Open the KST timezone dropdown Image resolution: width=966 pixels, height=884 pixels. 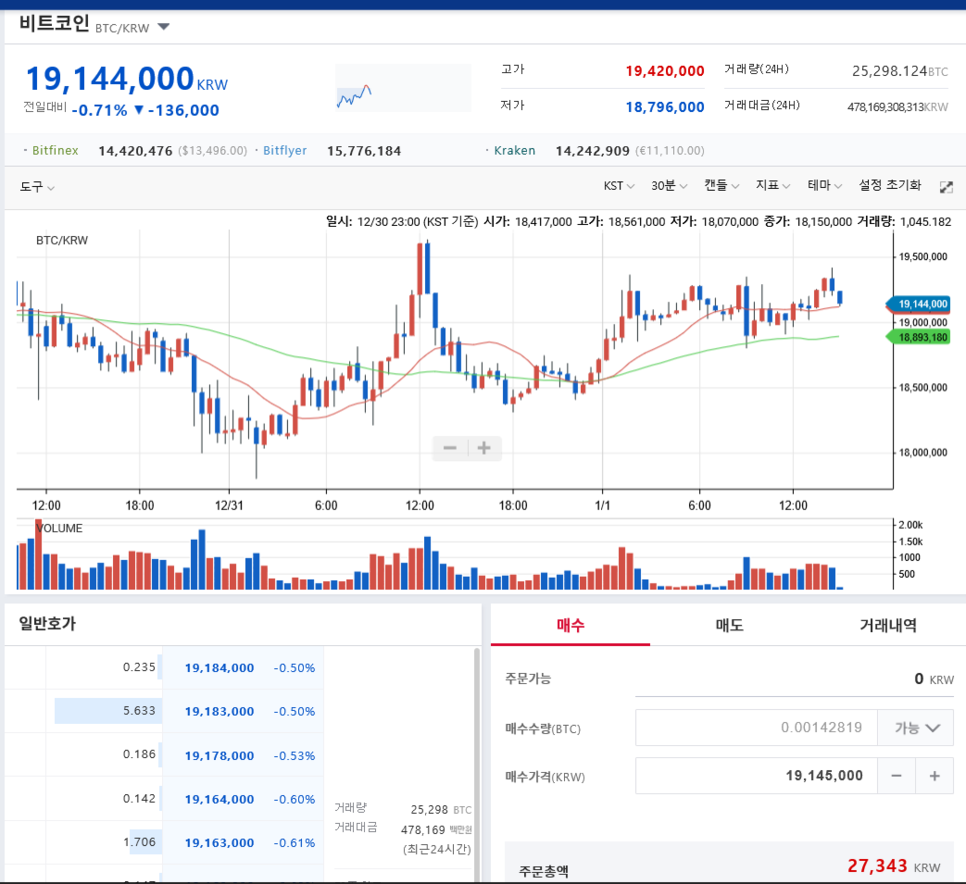pos(619,185)
